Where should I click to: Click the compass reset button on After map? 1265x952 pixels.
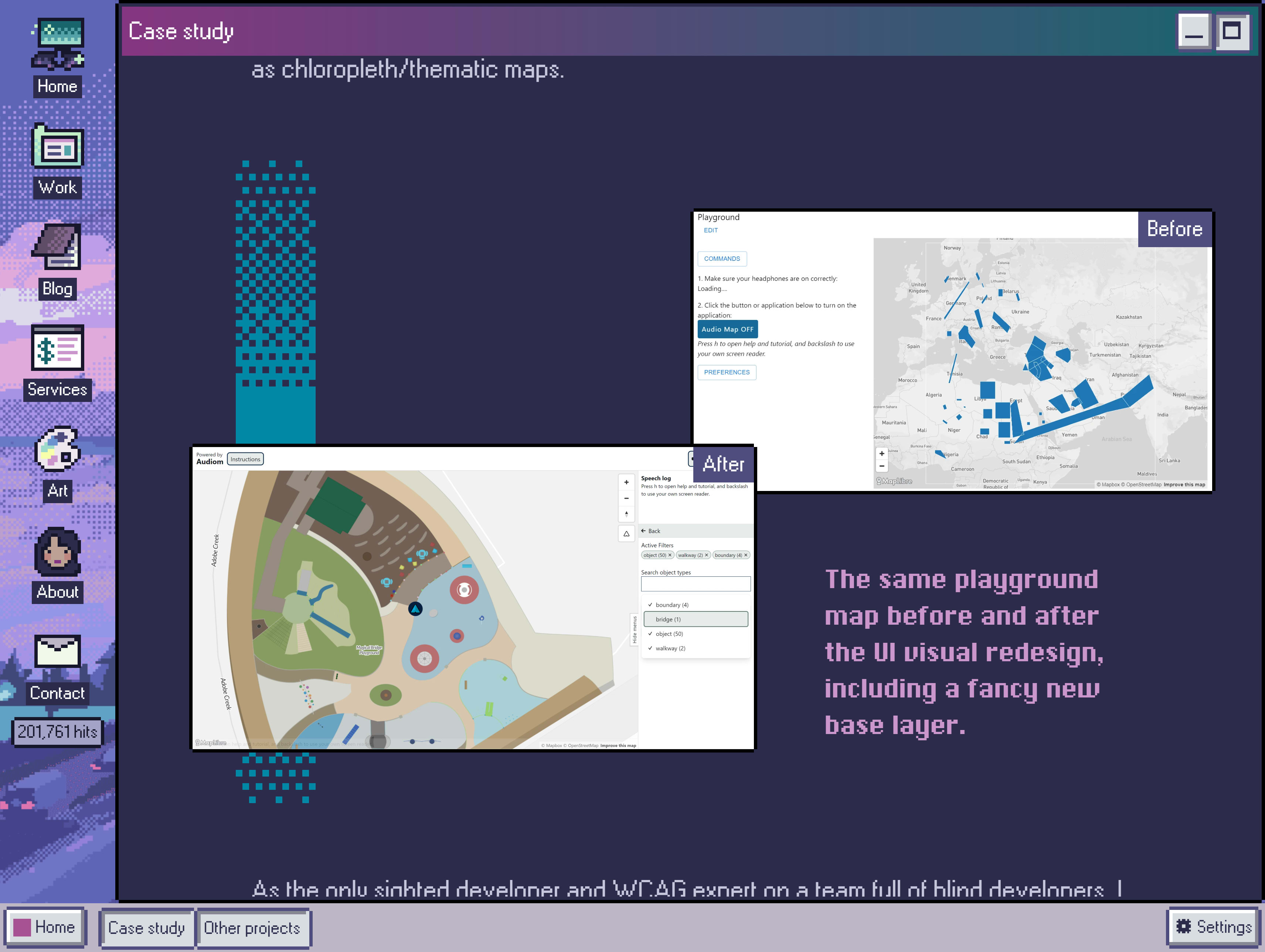tap(626, 514)
